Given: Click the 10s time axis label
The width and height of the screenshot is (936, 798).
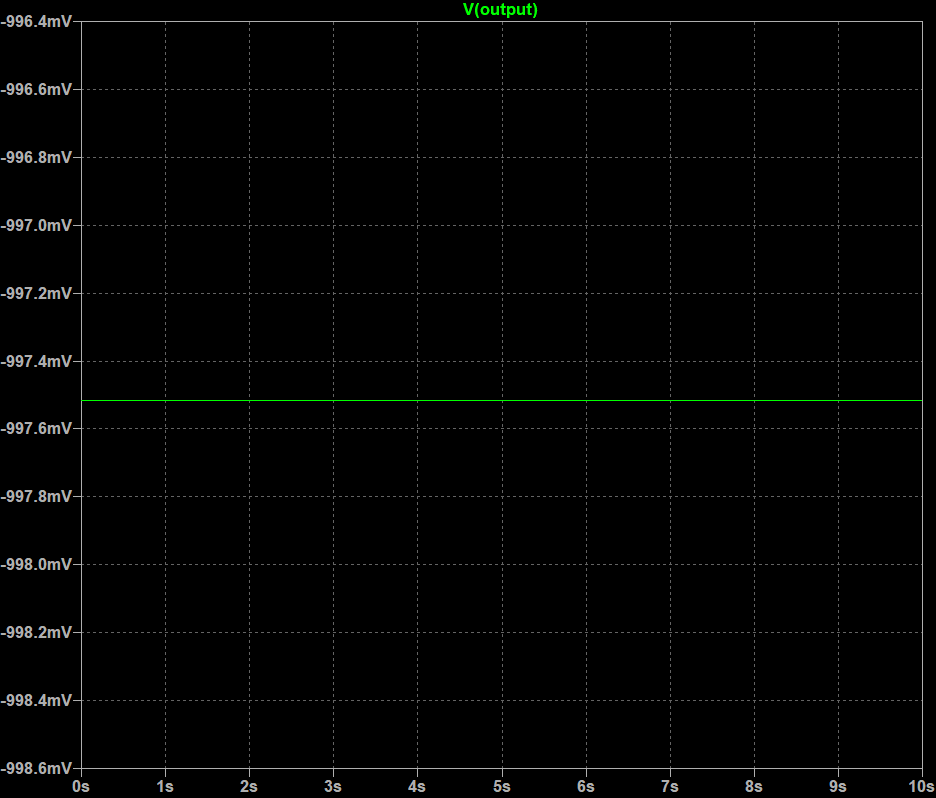Looking at the screenshot, I should [x=919, y=785].
